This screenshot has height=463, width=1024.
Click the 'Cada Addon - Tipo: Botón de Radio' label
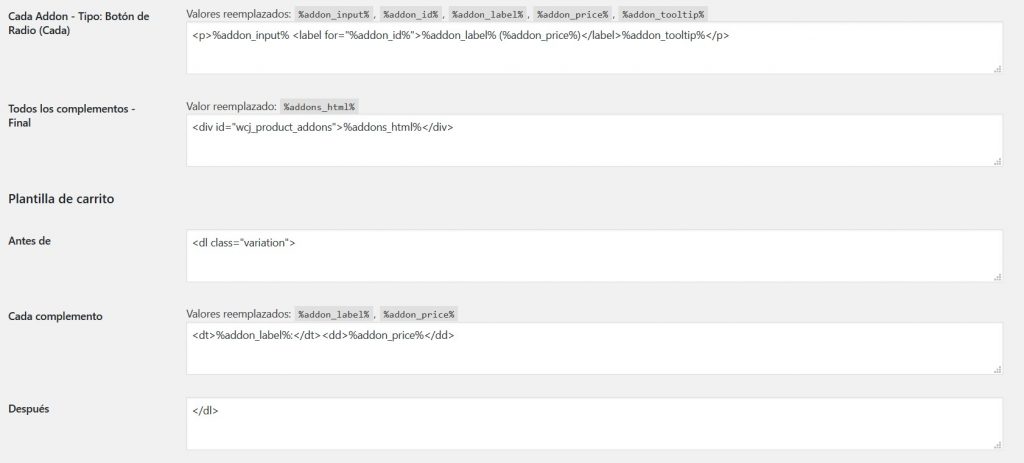pos(78,23)
